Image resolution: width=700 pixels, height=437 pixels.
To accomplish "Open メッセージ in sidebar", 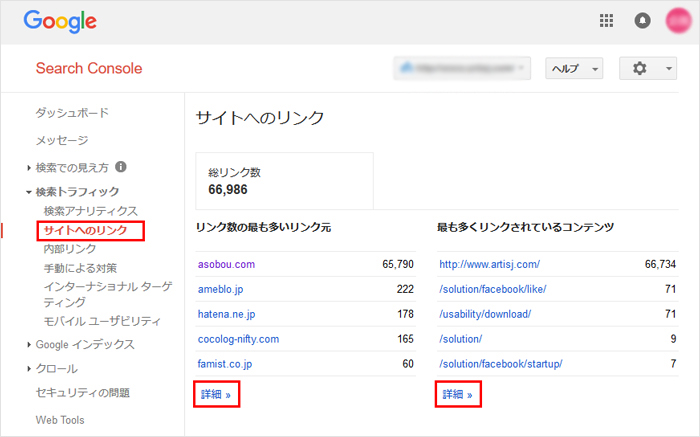I will (62, 140).
